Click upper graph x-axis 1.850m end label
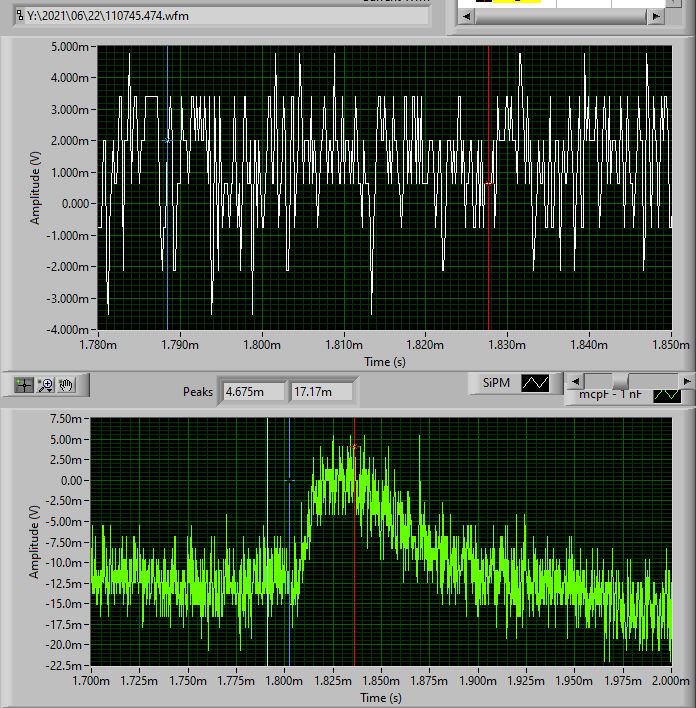The width and height of the screenshot is (696, 708). click(x=670, y=345)
